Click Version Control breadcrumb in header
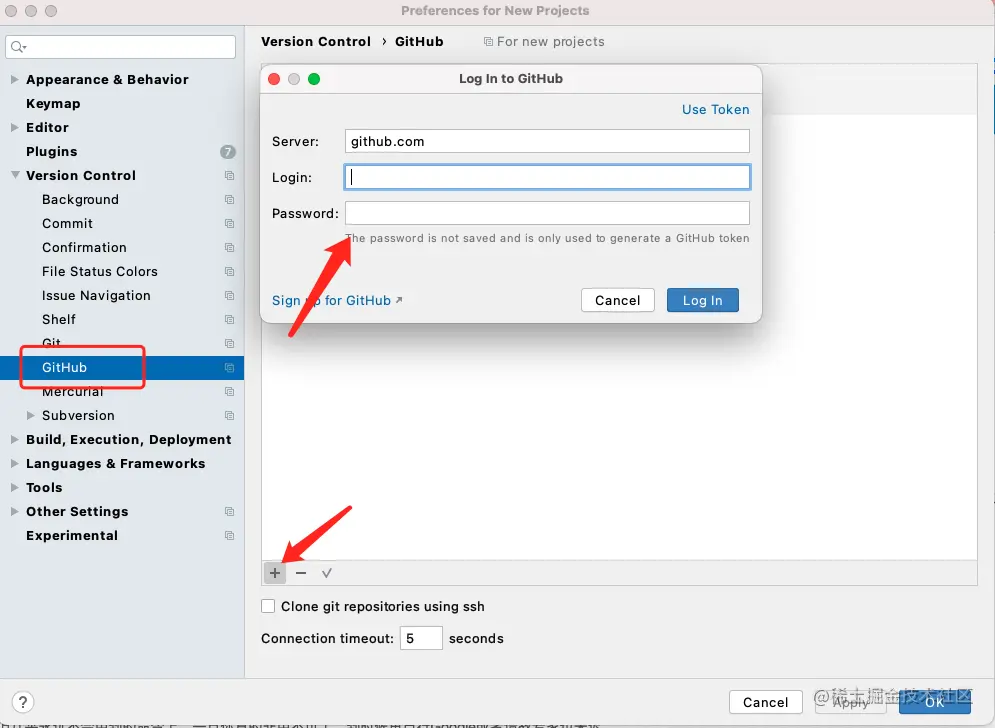The width and height of the screenshot is (995, 728). tap(315, 42)
